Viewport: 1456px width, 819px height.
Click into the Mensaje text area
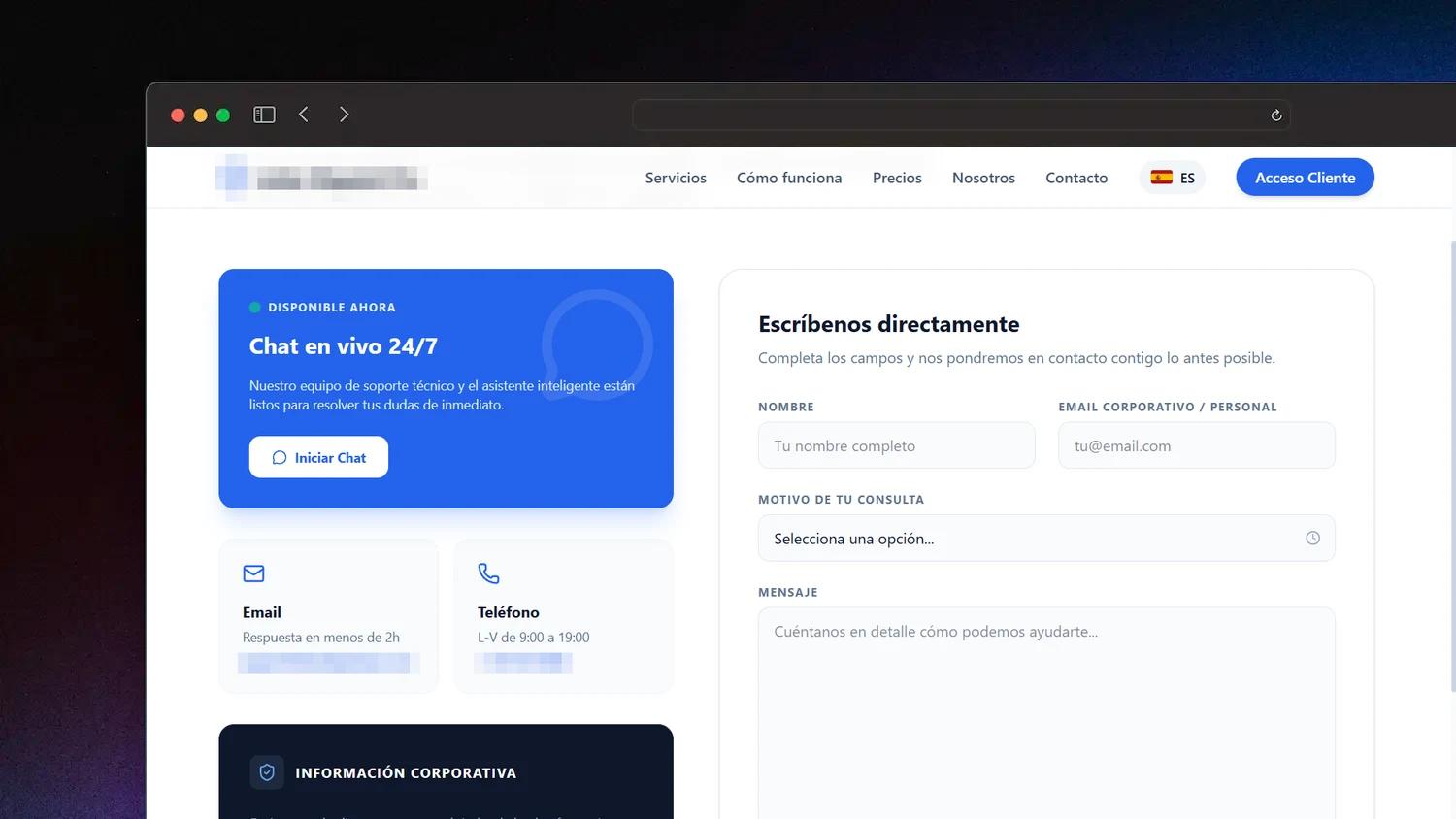pyautogui.click(x=1046, y=713)
